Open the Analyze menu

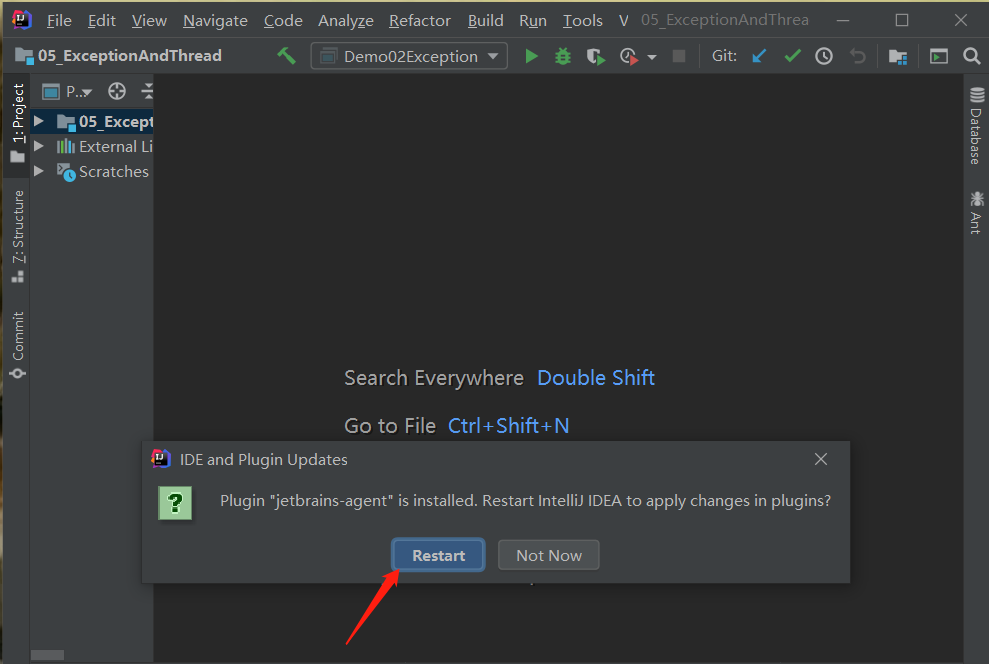click(x=346, y=21)
